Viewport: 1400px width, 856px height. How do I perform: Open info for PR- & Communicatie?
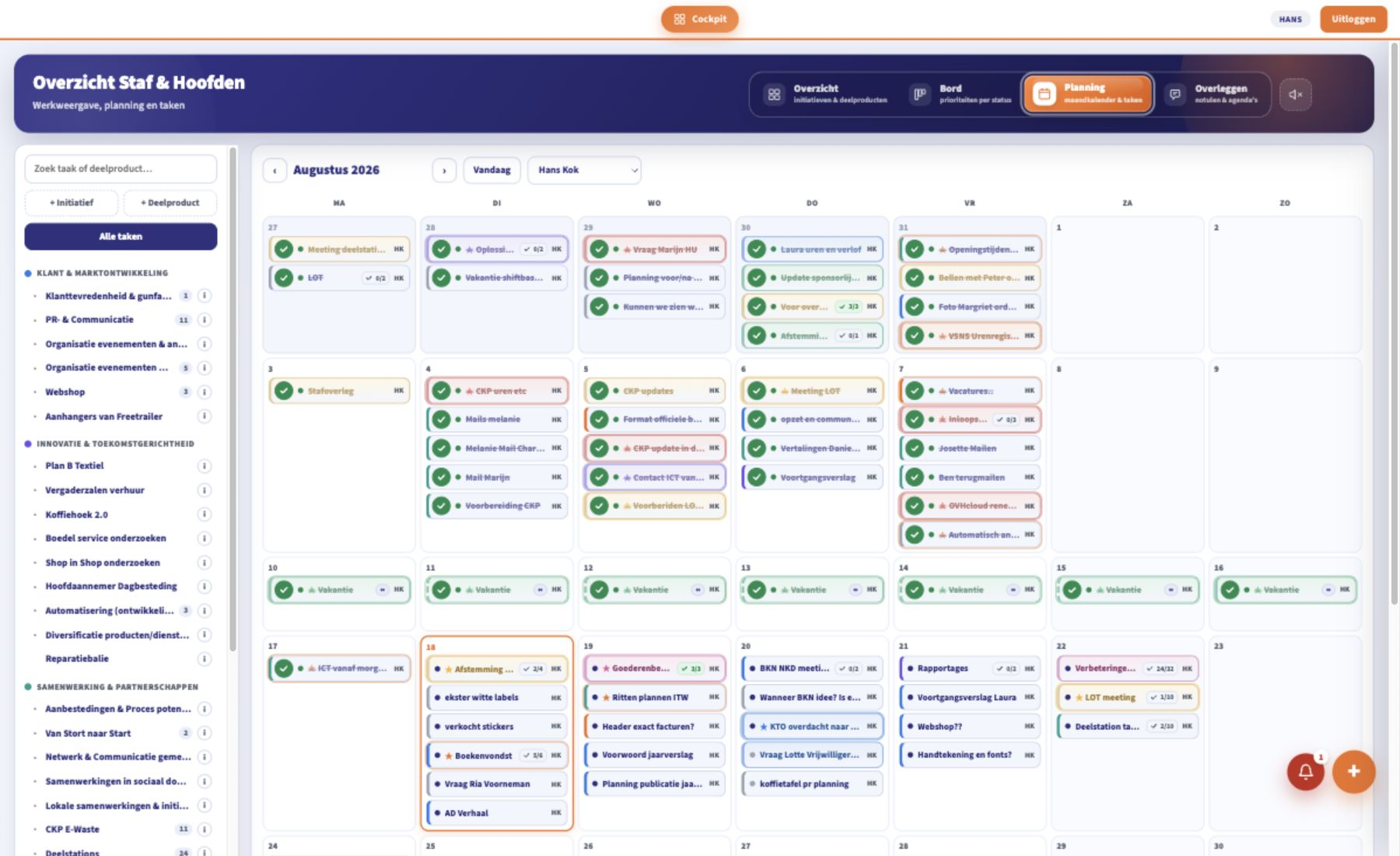(x=205, y=320)
